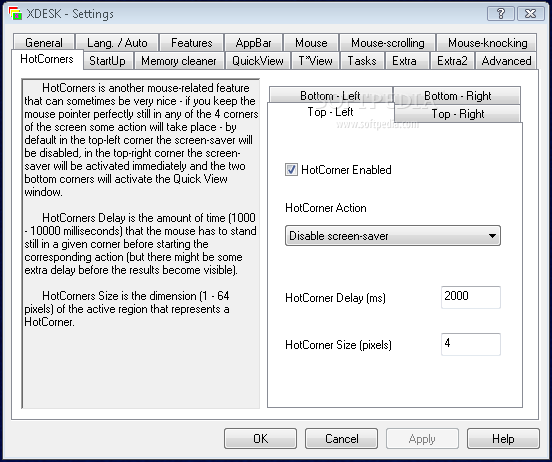Switch to the Advanced tab

click(506, 61)
